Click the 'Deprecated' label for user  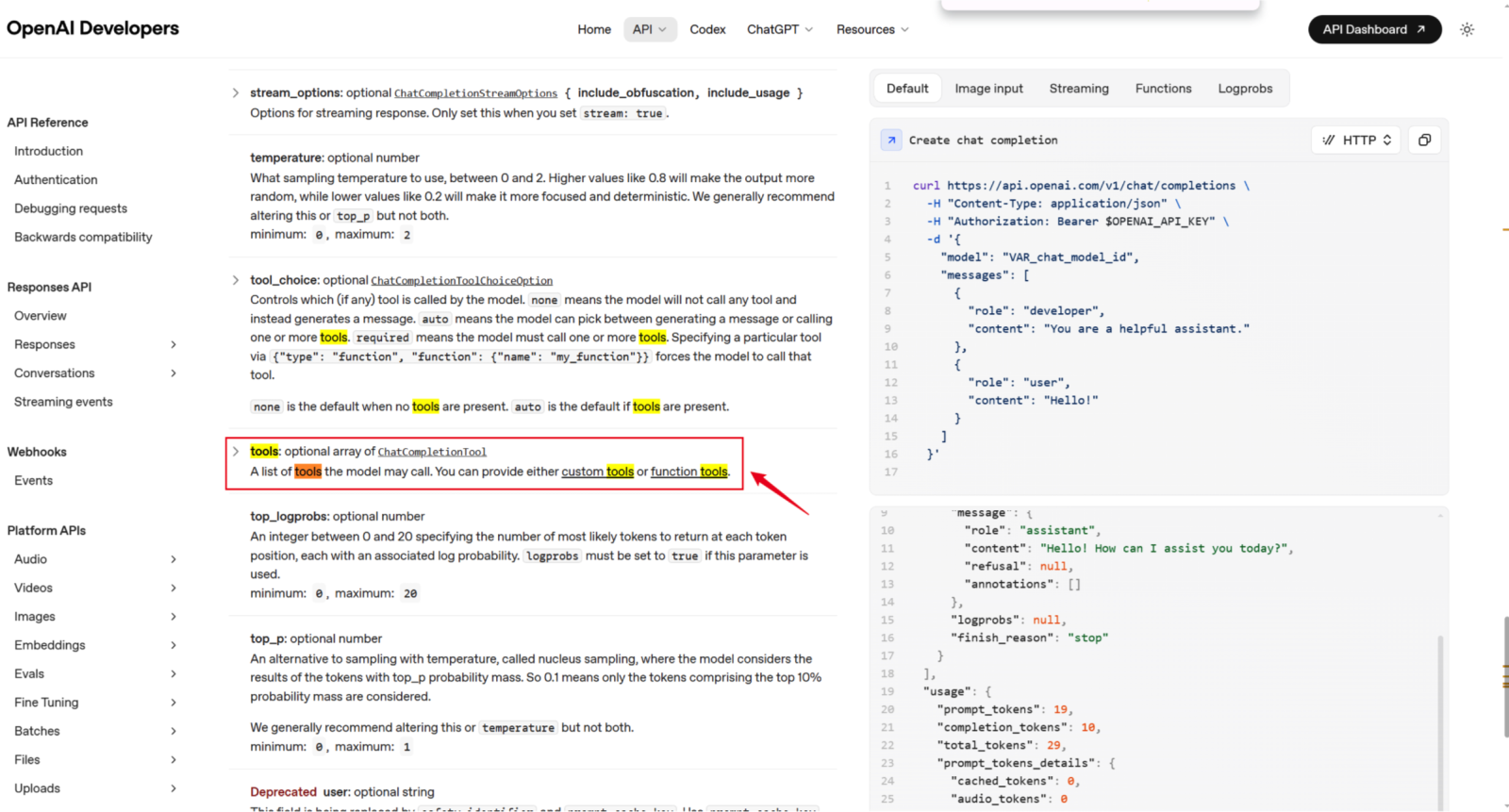(283, 792)
